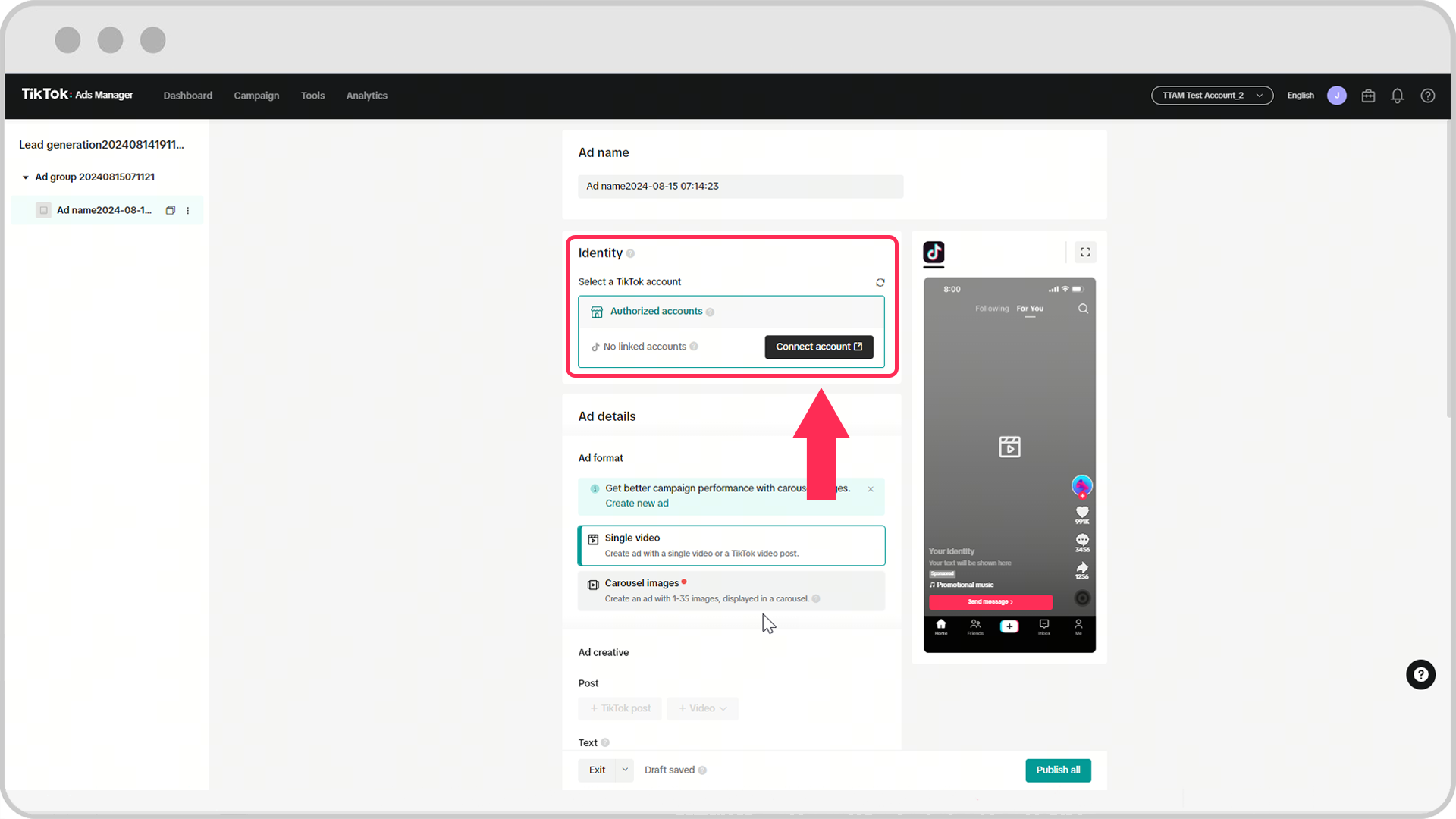Click Publish all button

coord(1057,769)
